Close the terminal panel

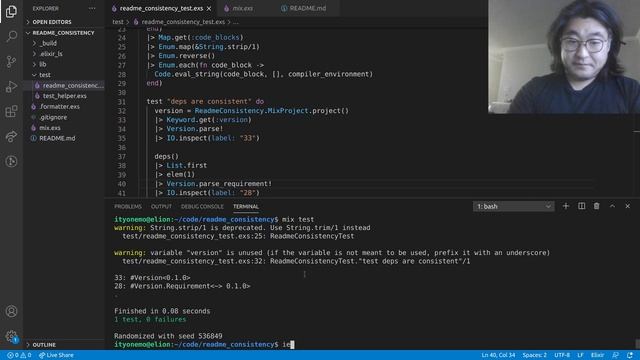pyautogui.click(x=628, y=206)
